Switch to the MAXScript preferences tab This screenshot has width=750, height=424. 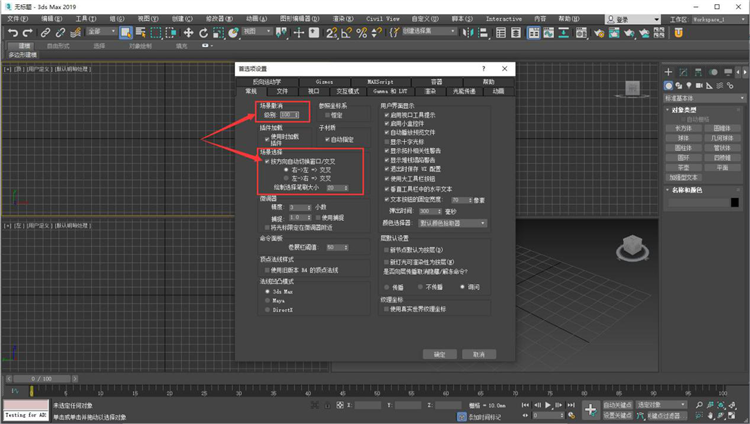380,82
